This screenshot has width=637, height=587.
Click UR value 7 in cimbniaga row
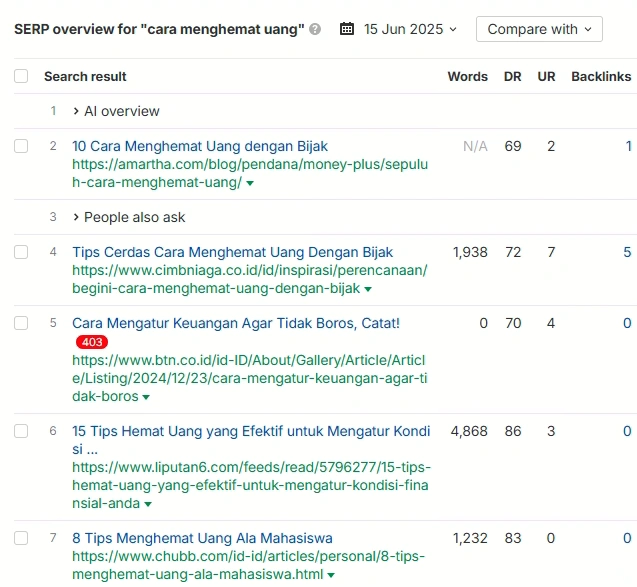pos(551,252)
